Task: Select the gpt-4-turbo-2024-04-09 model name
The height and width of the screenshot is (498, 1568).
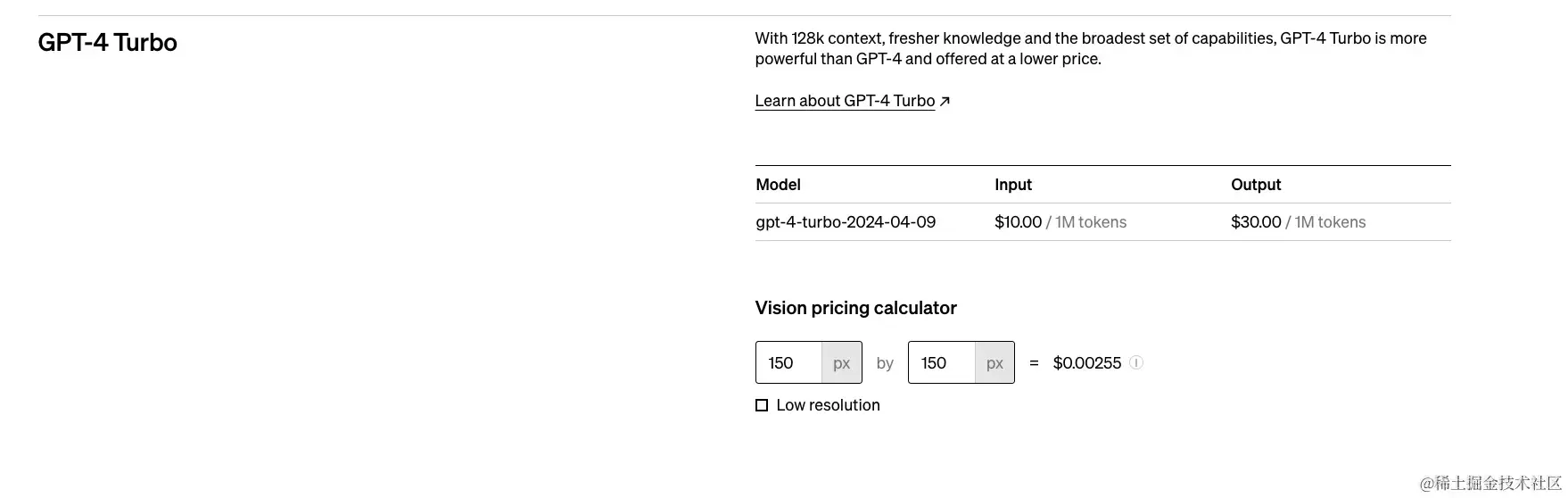Action: (x=845, y=222)
